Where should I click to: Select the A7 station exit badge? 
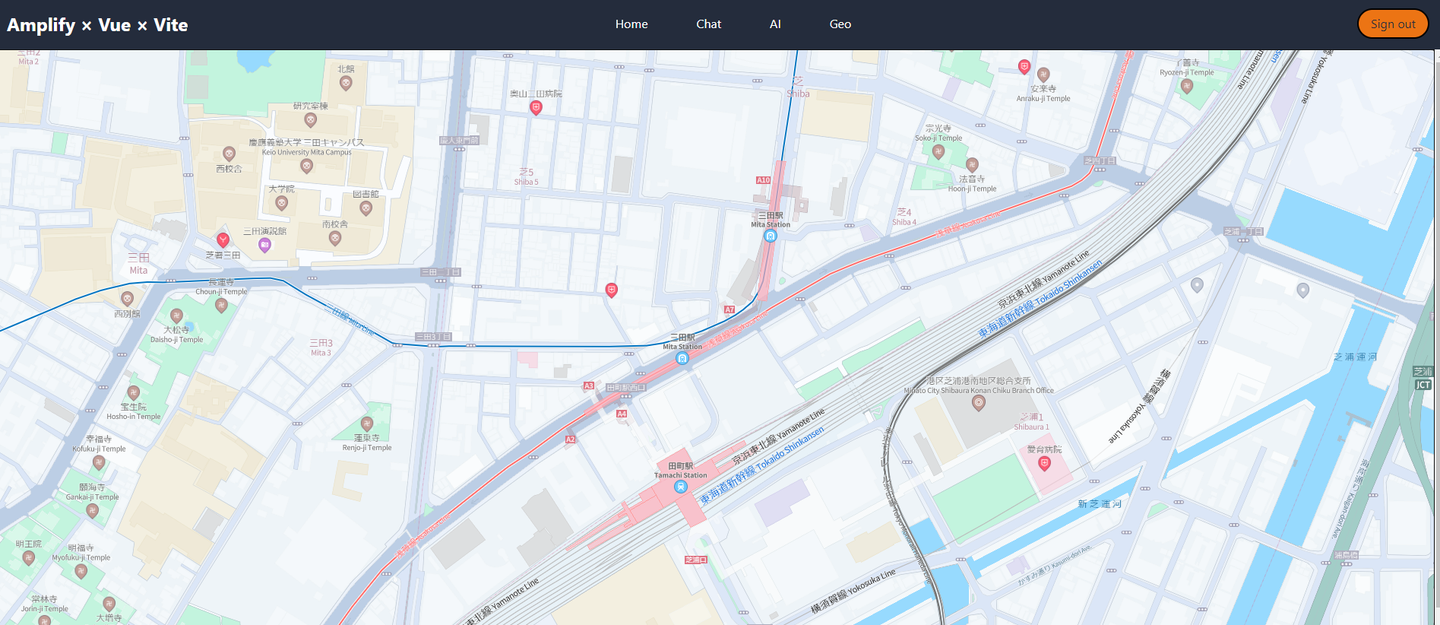click(x=729, y=310)
